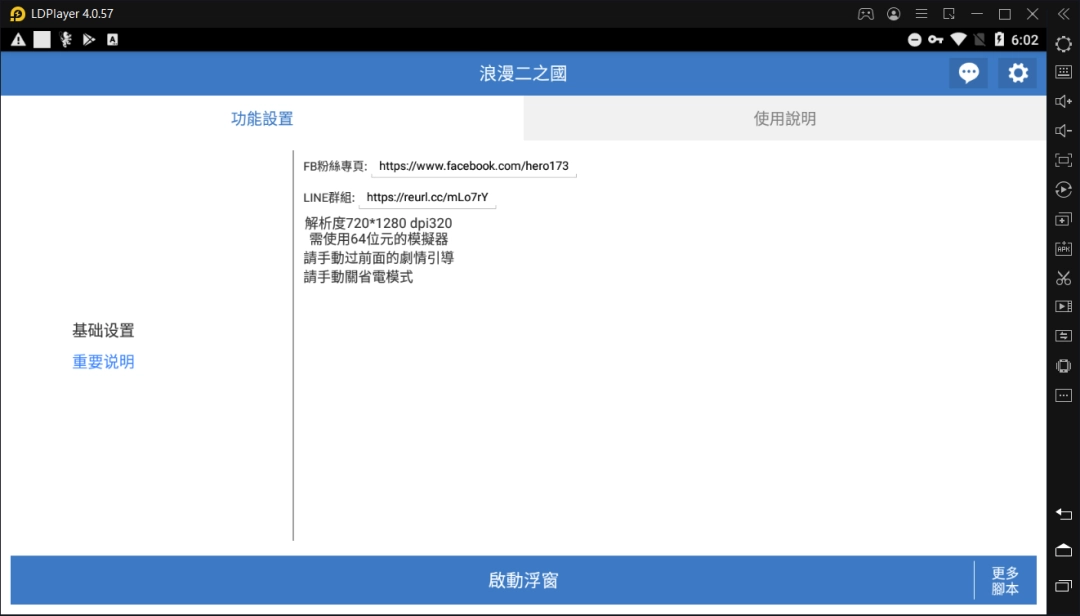Click the mini-window icon in title bar
The height and width of the screenshot is (616, 1080).
tap(949, 14)
